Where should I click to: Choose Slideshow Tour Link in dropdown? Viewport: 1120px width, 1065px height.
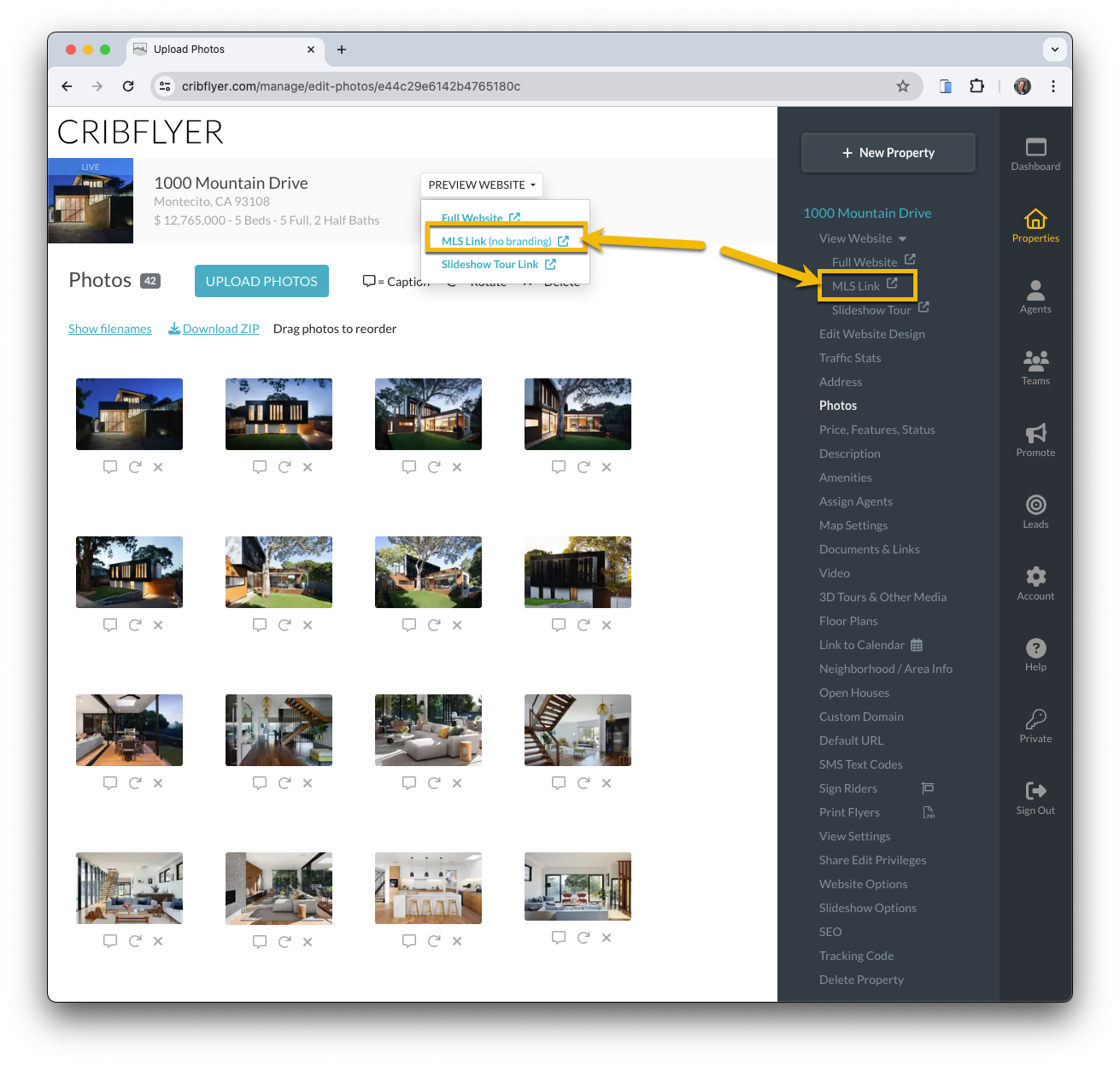[x=498, y=265]
